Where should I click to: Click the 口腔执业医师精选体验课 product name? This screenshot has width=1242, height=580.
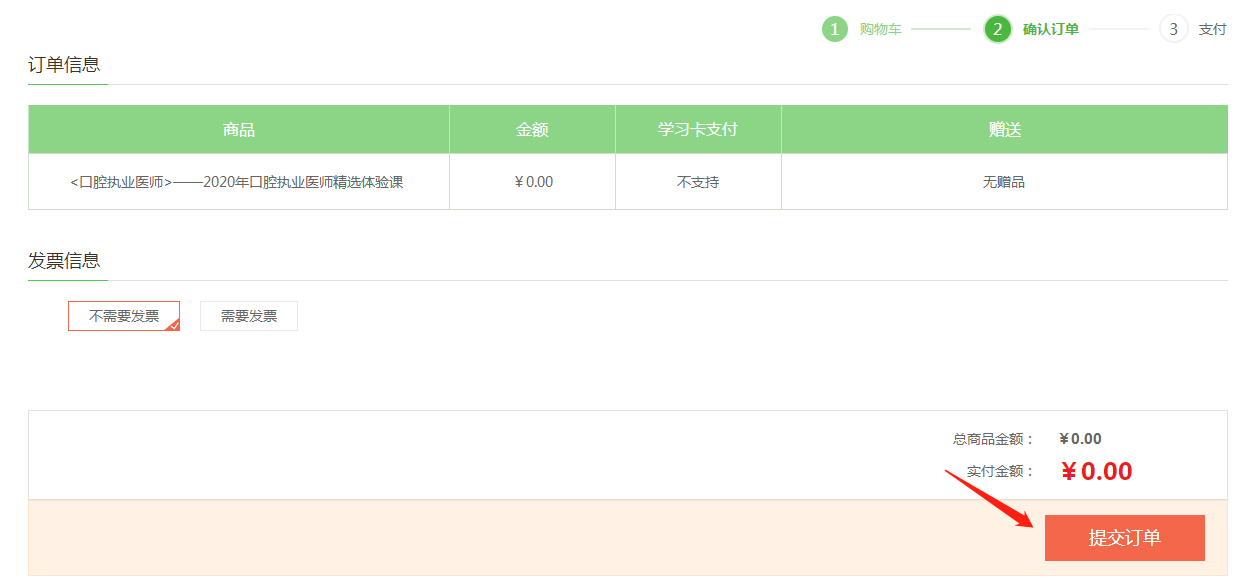coord(237,182)
